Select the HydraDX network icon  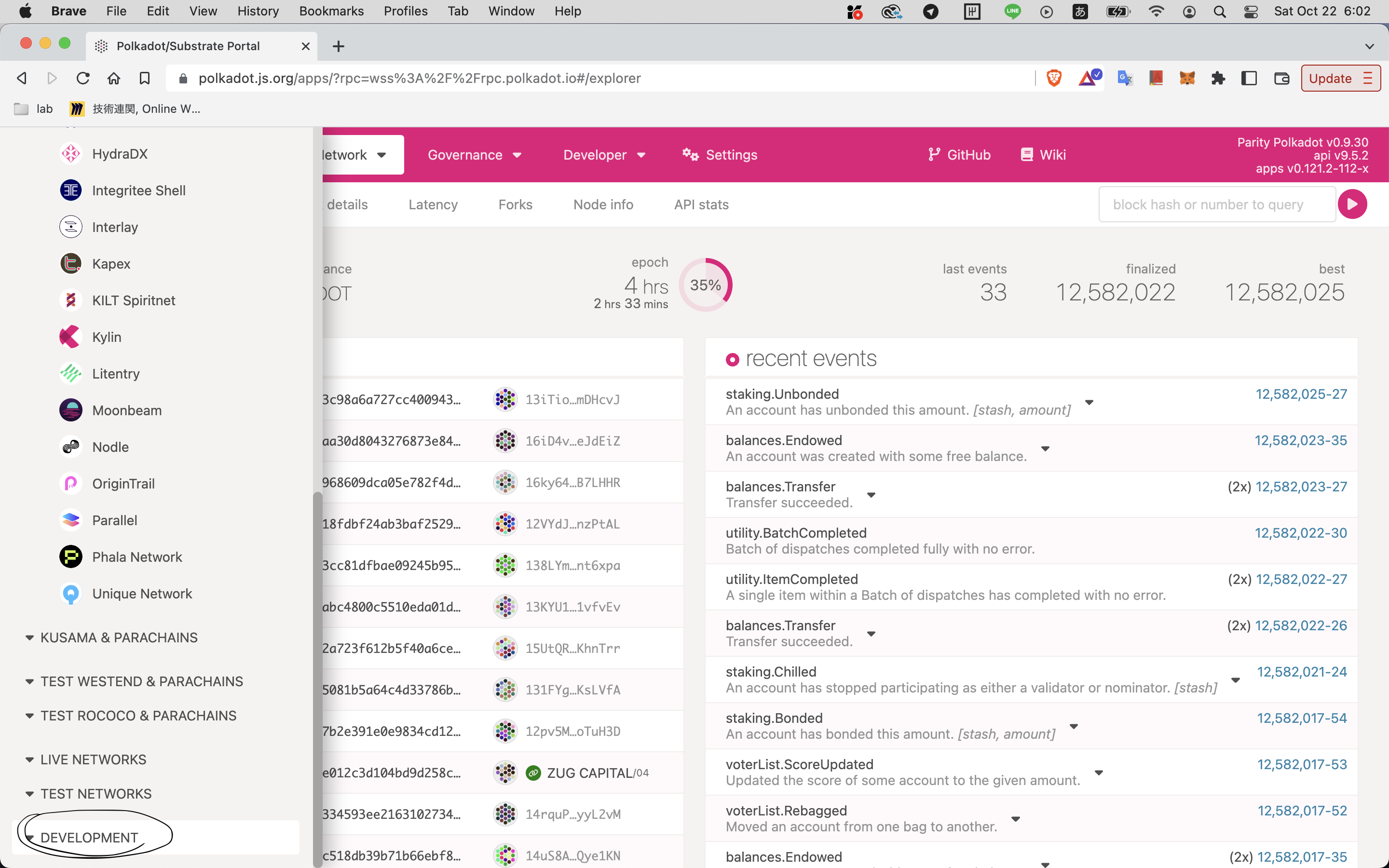click(70, 154)
